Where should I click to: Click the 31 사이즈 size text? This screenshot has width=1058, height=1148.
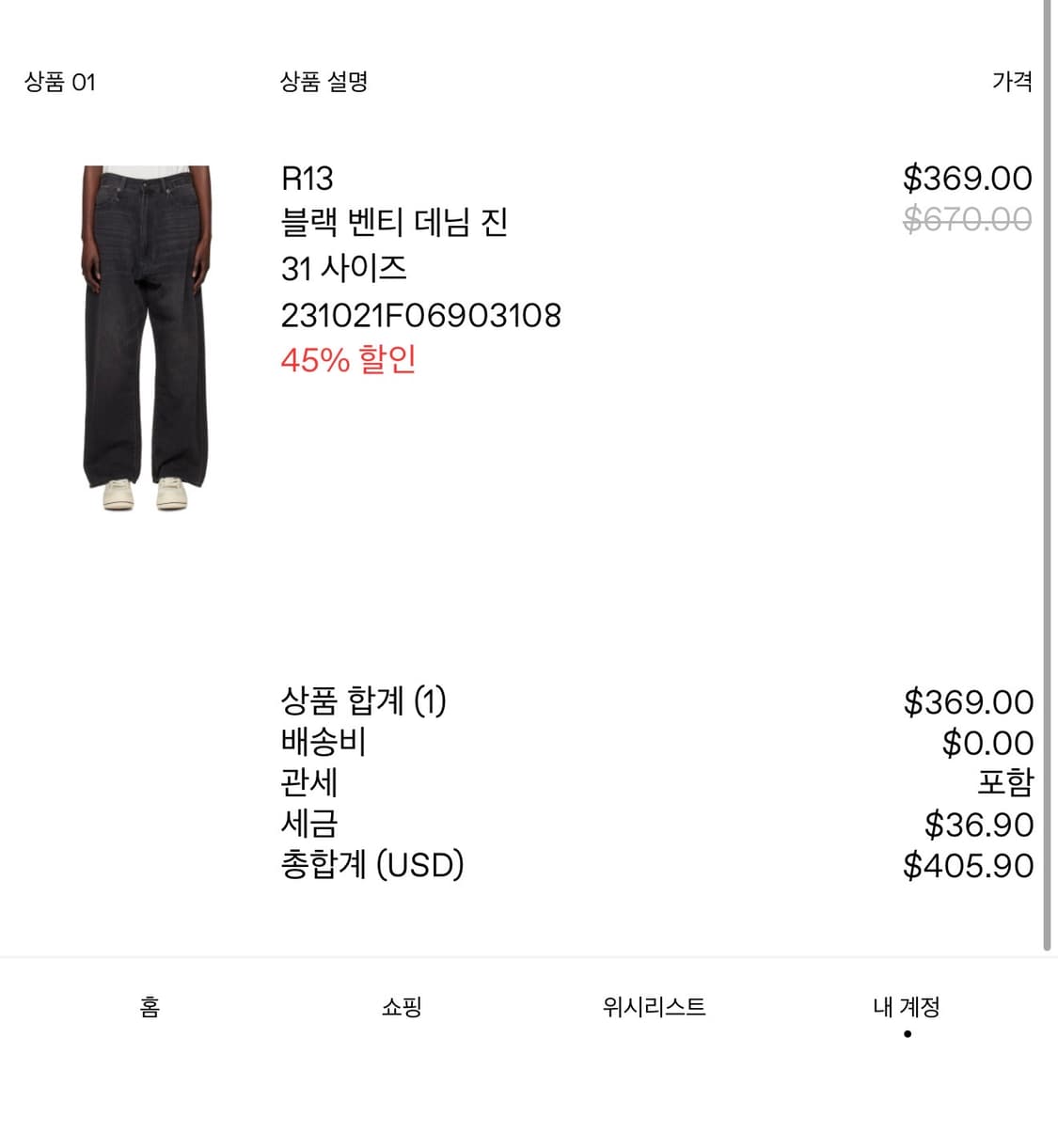pos(343,269)
